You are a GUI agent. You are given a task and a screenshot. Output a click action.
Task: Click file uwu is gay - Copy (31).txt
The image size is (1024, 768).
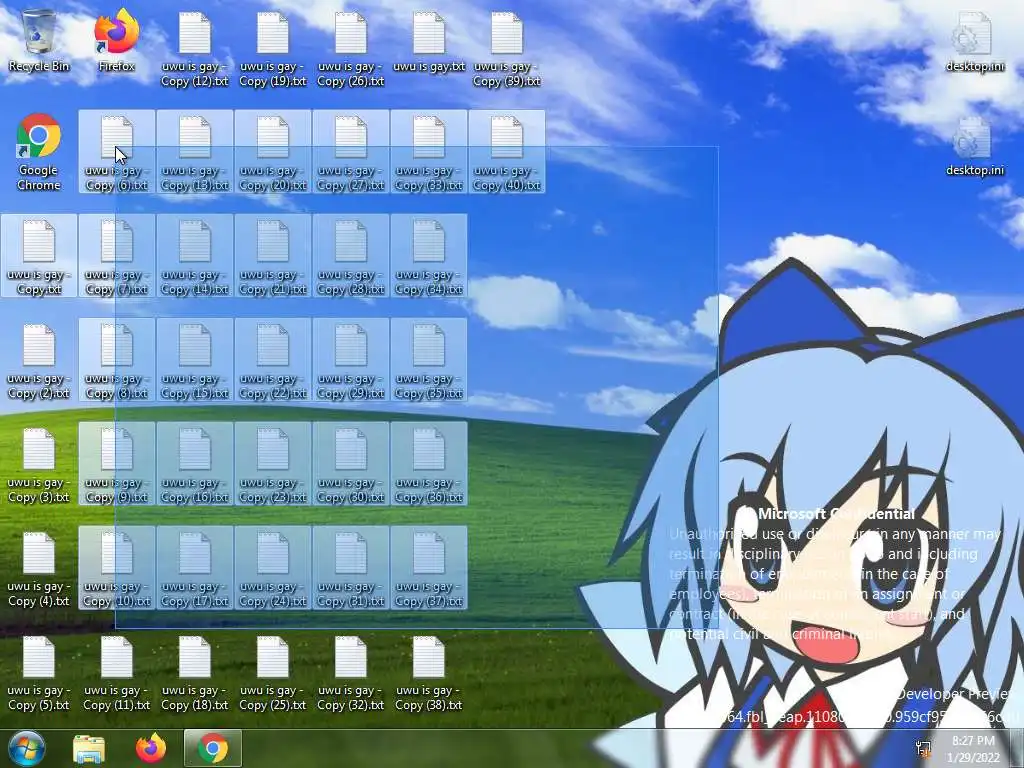click(351, 568)
